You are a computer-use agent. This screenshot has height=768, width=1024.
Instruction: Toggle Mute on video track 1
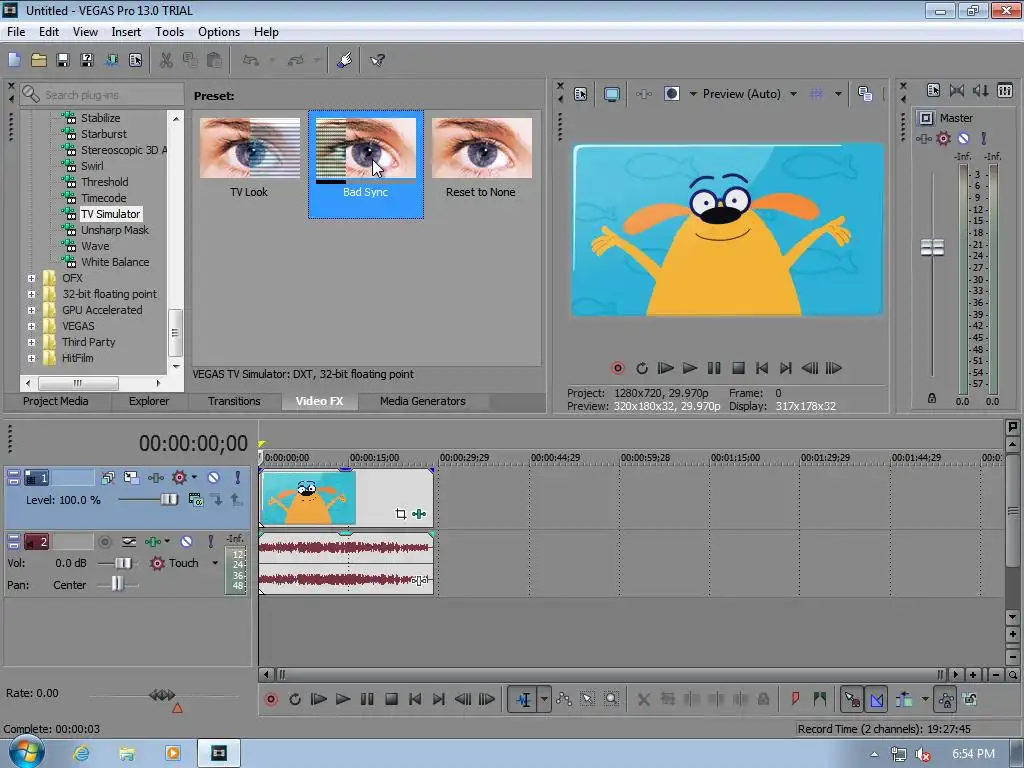214,477
